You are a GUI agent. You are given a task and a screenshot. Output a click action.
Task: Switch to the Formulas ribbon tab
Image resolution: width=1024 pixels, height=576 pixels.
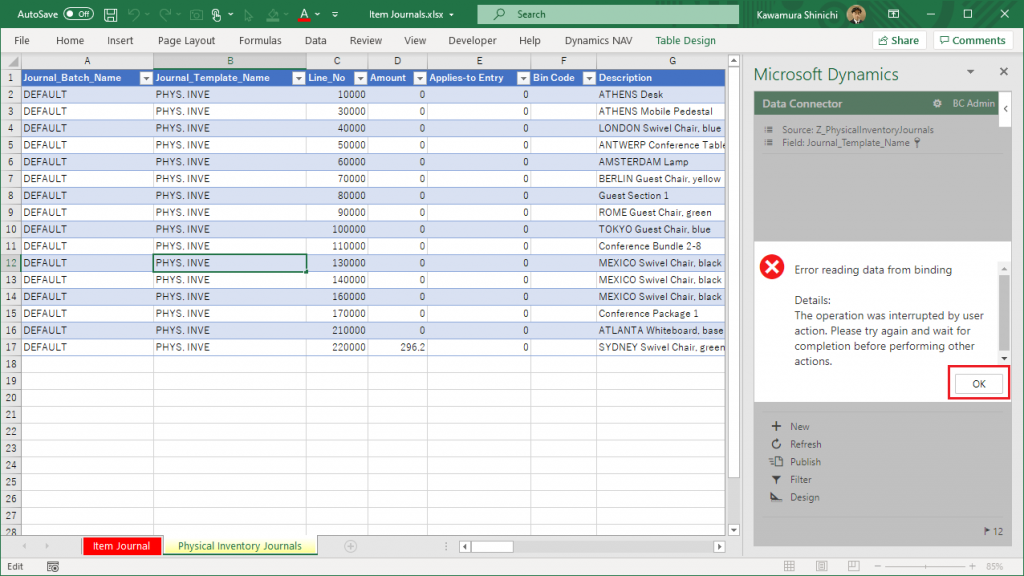point(260,40)
